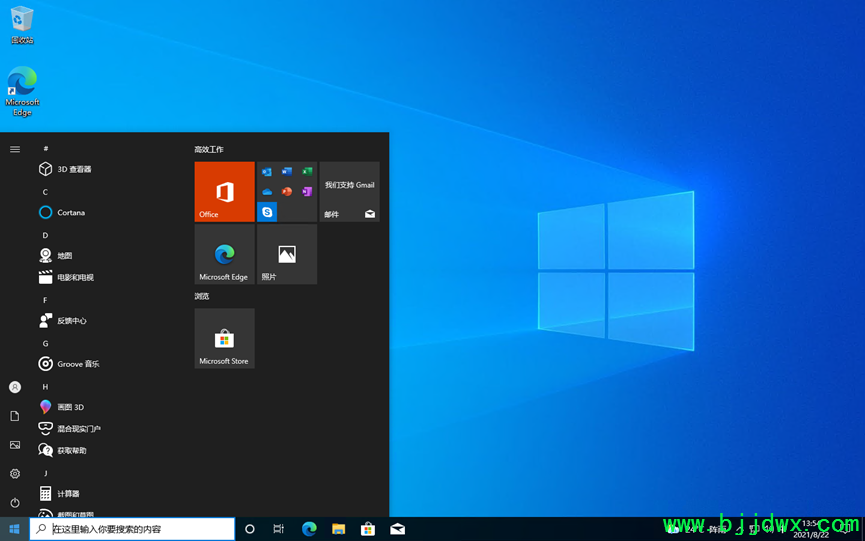
Task: Open 电影和电视 app
Action: [x=66, y=277]
